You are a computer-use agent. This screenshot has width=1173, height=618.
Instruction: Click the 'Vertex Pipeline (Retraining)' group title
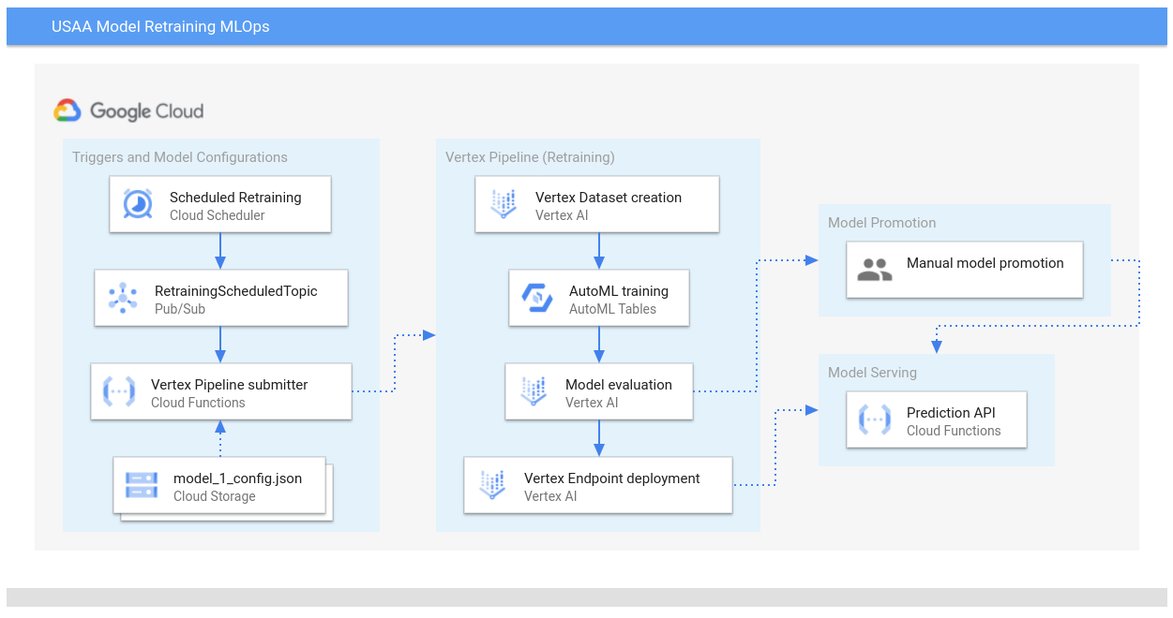pos(530,157)
